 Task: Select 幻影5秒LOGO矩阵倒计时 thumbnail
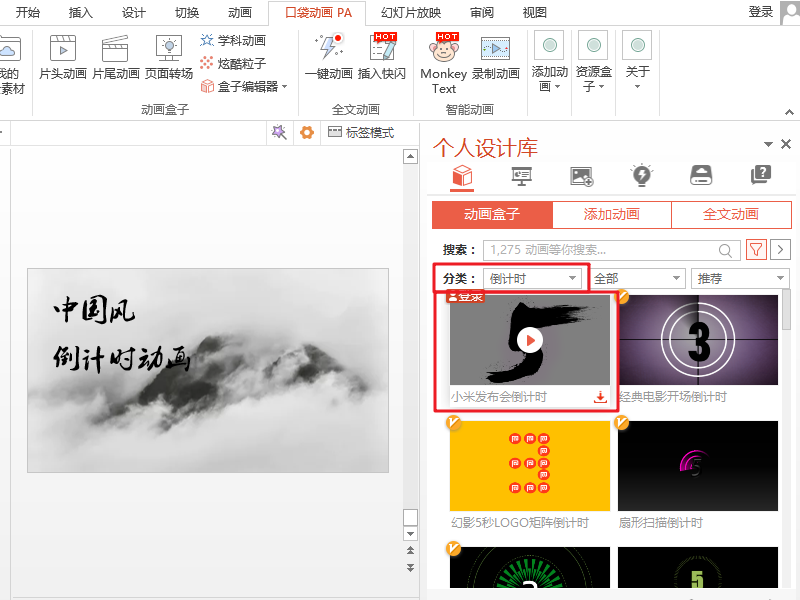[x=530, y=466]
